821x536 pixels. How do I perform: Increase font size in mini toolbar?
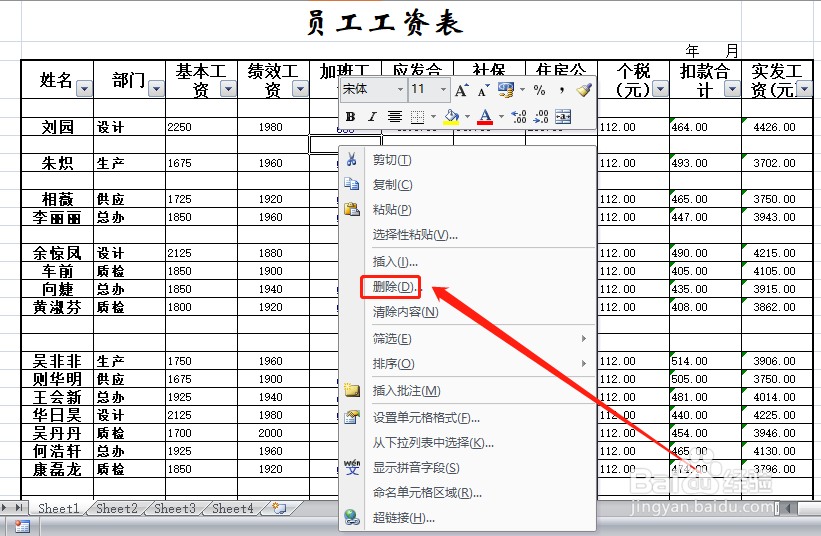(x=461, y=90)
